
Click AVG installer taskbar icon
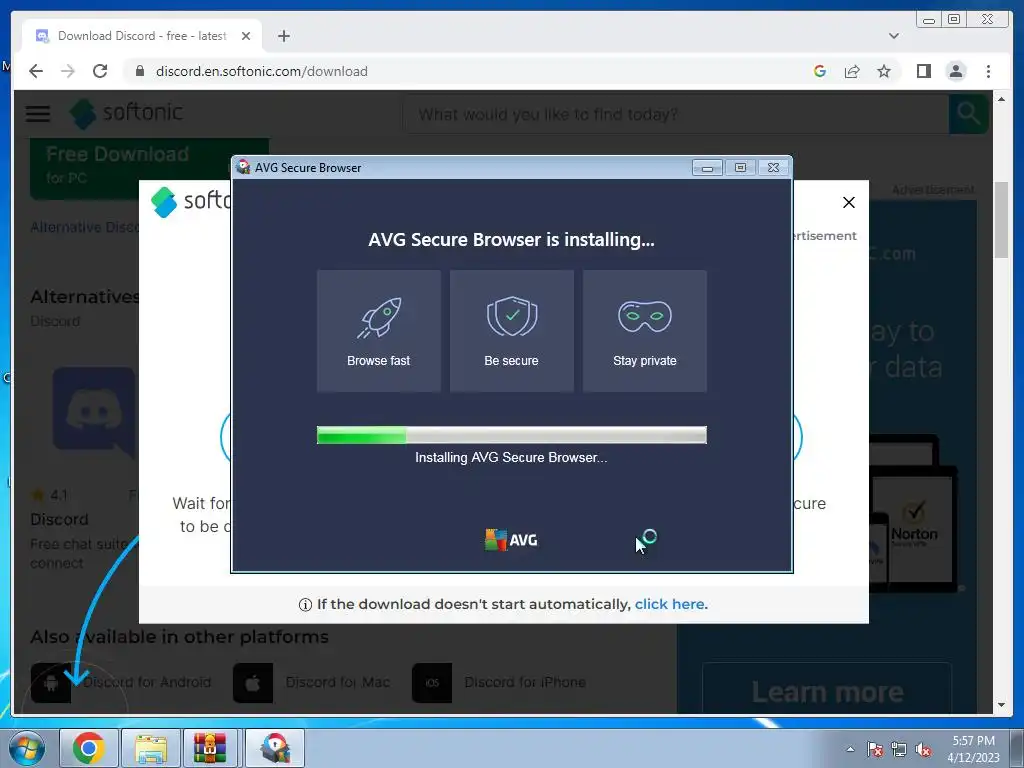(x=275, y=748)
